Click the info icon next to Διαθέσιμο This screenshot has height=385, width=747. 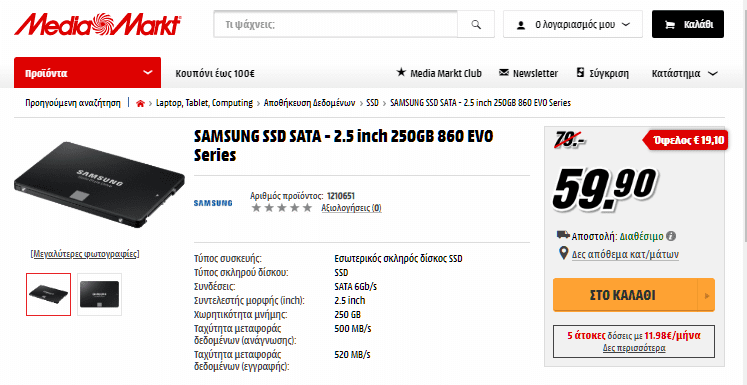(671, 236)
